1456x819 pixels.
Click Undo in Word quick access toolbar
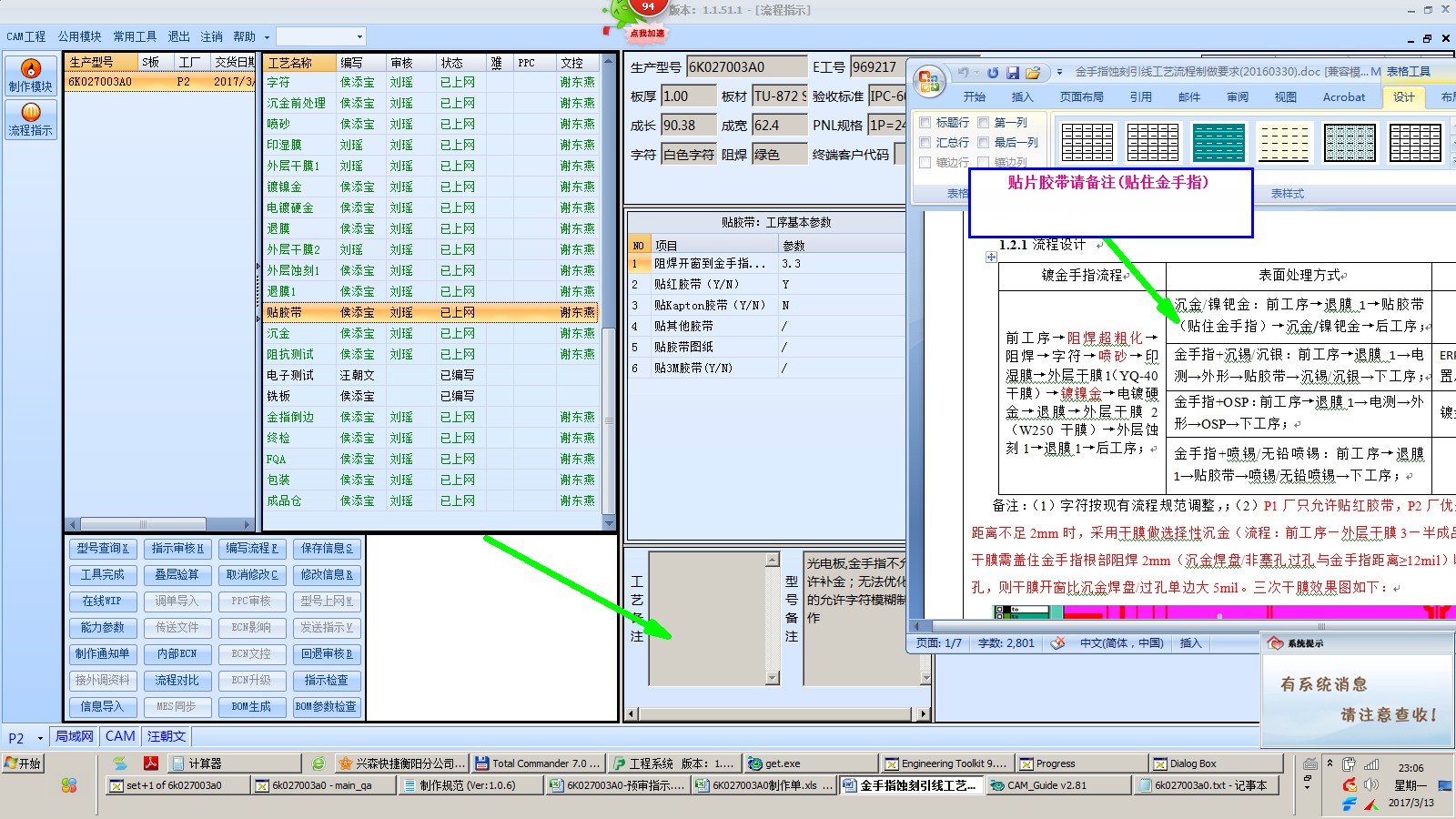[x=963, y=72]
